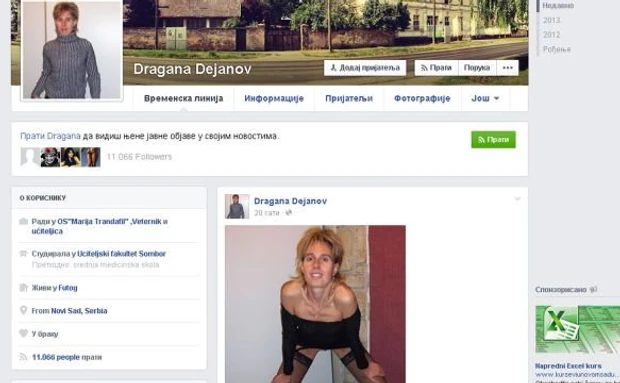Click the Excel ad thumbnail image
This screenshot has height=383, width=620.
[577, 329]
